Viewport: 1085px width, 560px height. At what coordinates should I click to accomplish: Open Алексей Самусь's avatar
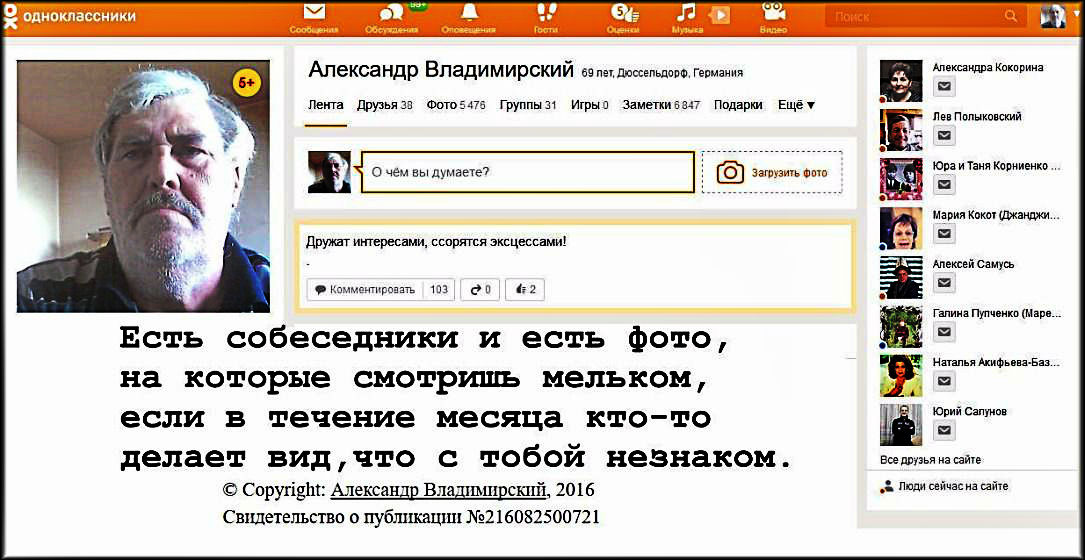tap(901, 278)
